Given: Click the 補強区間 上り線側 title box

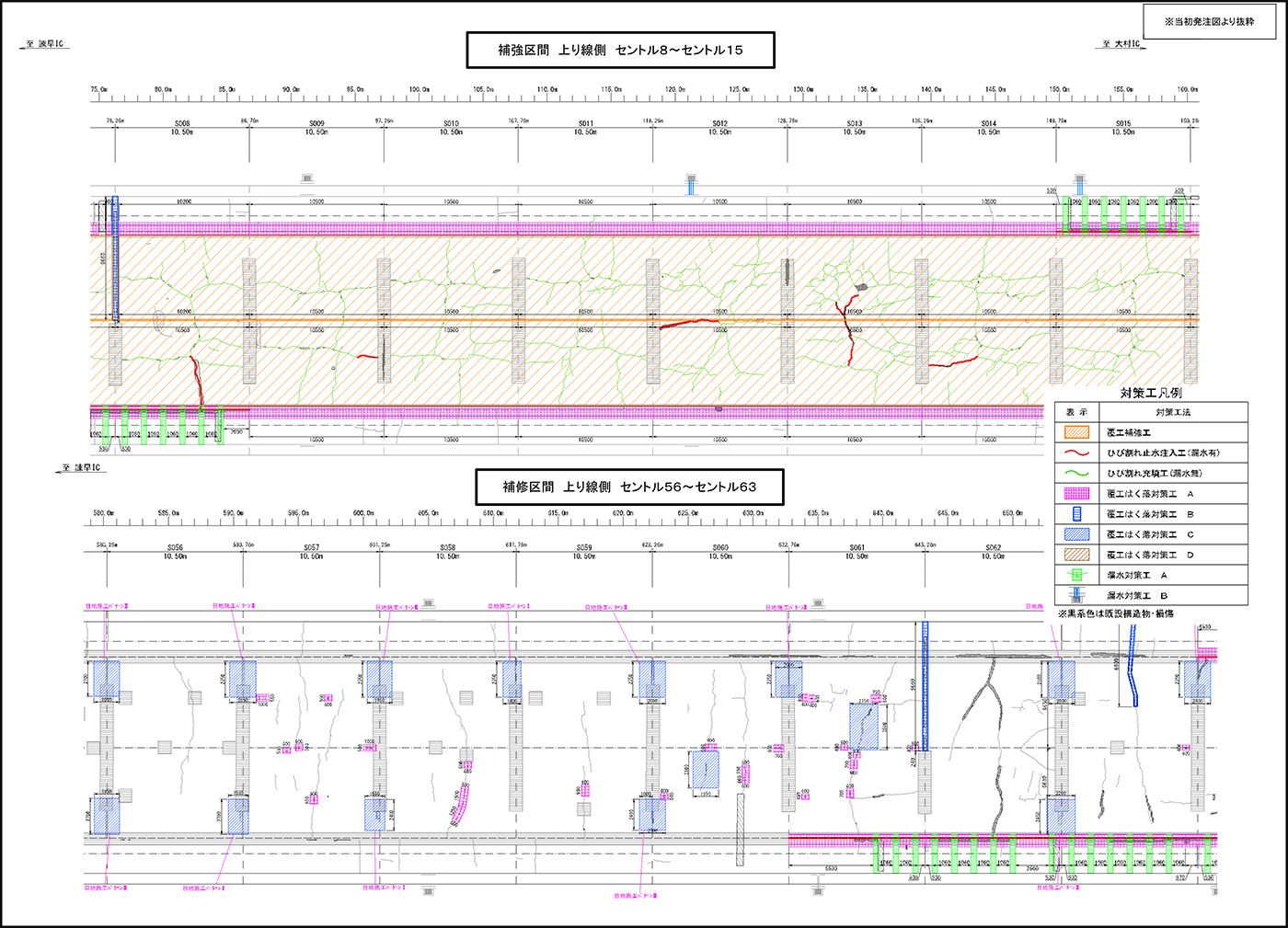Looking at the screenshot, I should [x=620, y=50].
